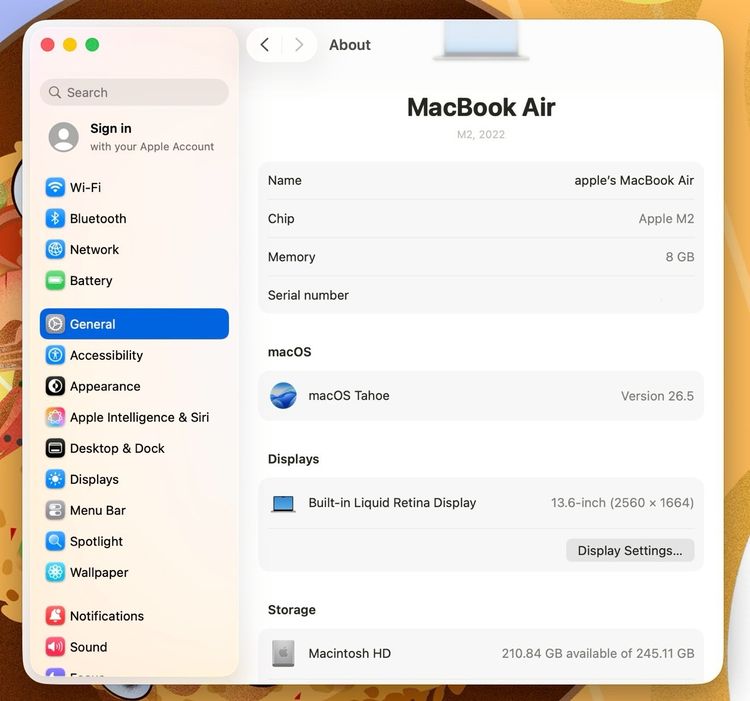The width and height of the screenshot is (750, 701).
Task: Open Battery icon in sidebar
Action: (x=55, y=281)
